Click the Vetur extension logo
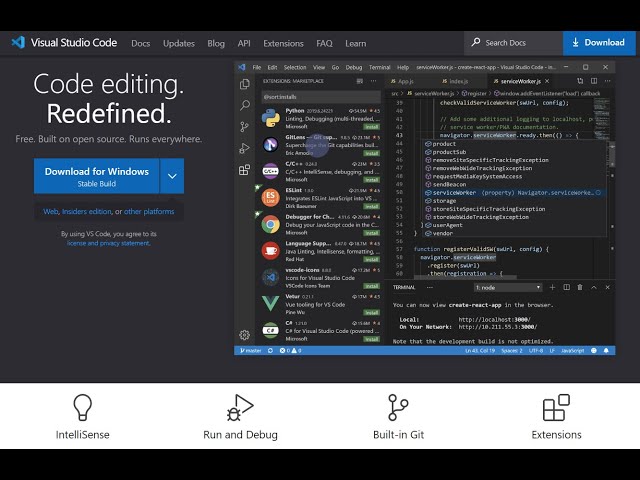 (x=271, y=303)
